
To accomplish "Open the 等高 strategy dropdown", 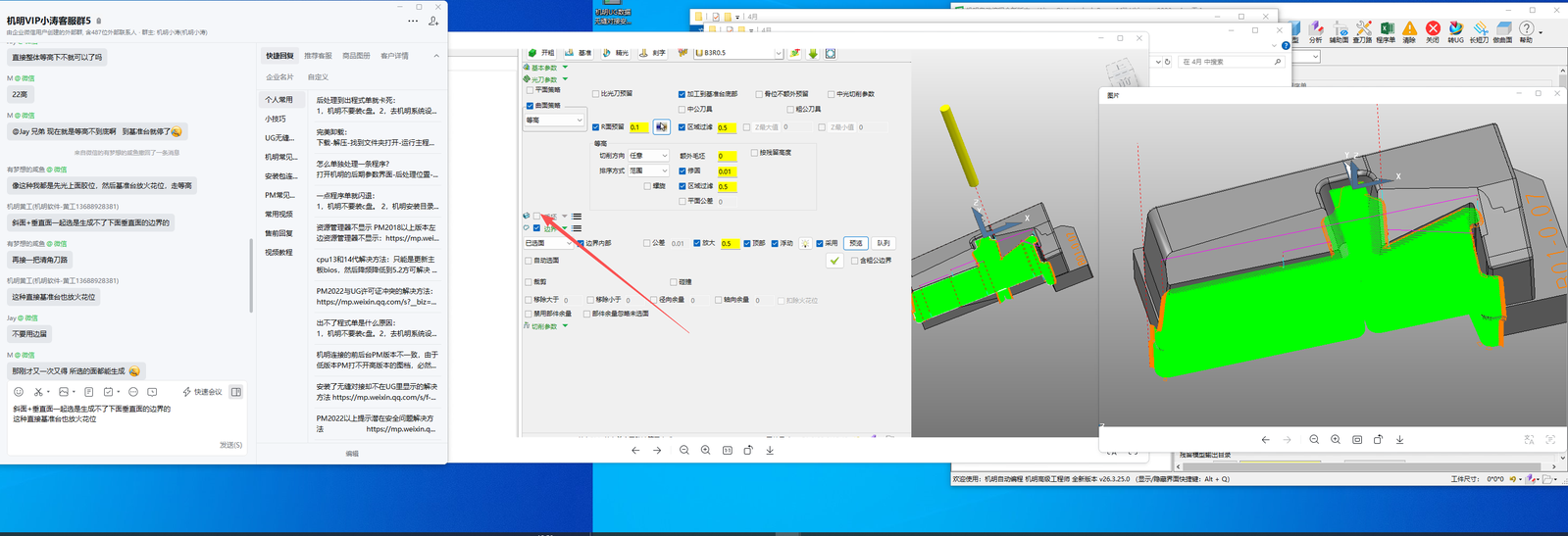I will [x=554, y=121].
